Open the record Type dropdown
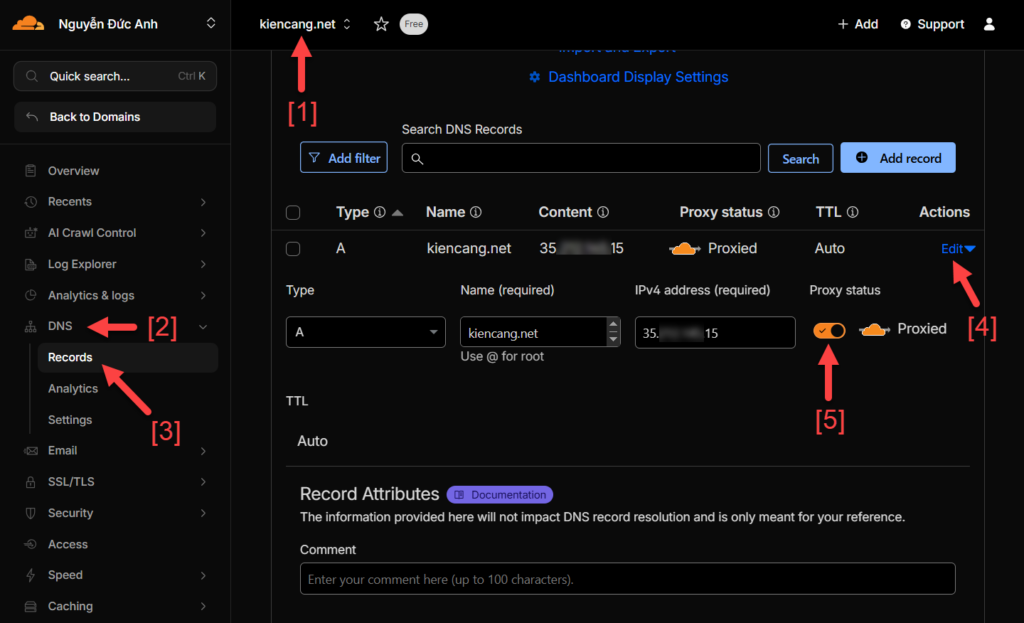The height and width of the screenshot is (623, 1024). pyautogui.click(x=365, y=331)
